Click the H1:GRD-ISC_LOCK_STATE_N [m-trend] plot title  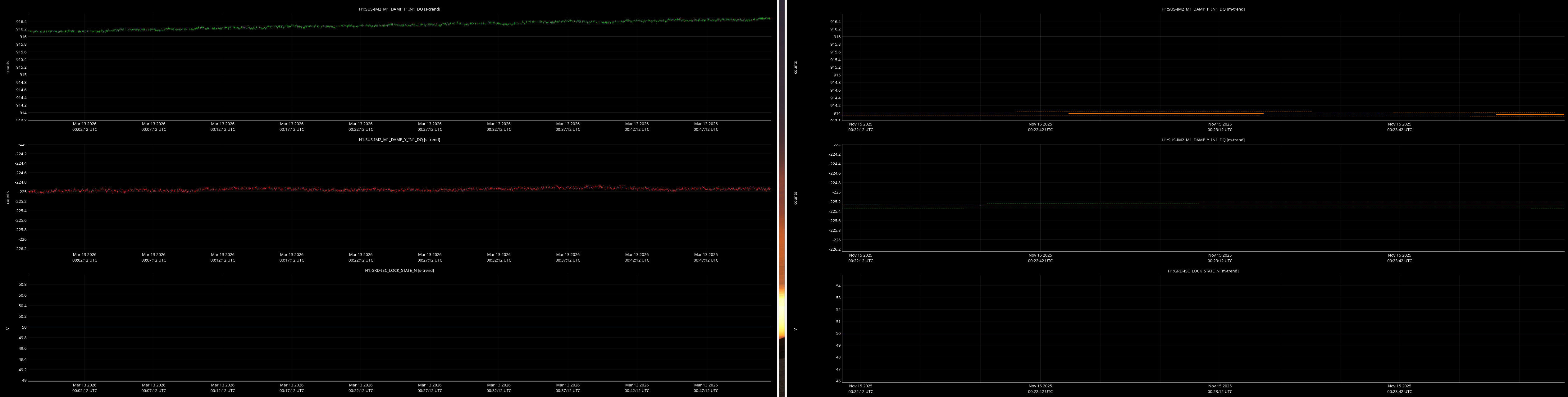click(x=1202, y=271)
